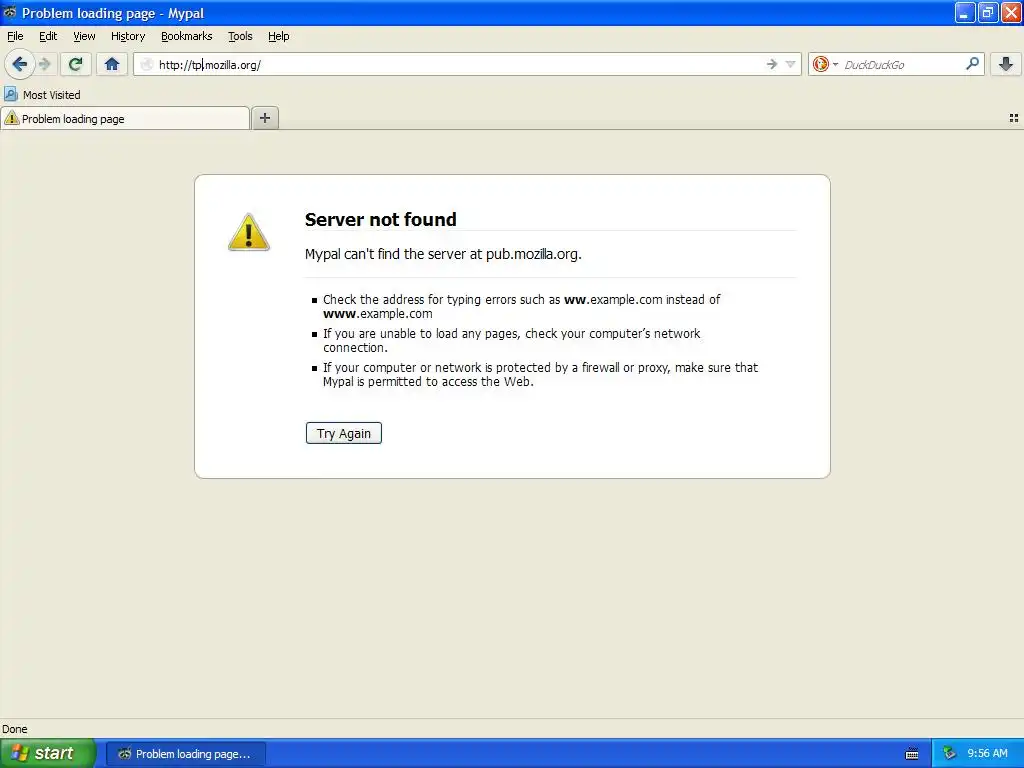Screen dimensions: 1024x768
Task: Show the all-tabs grid button
Action: (x=1014, y=118)
